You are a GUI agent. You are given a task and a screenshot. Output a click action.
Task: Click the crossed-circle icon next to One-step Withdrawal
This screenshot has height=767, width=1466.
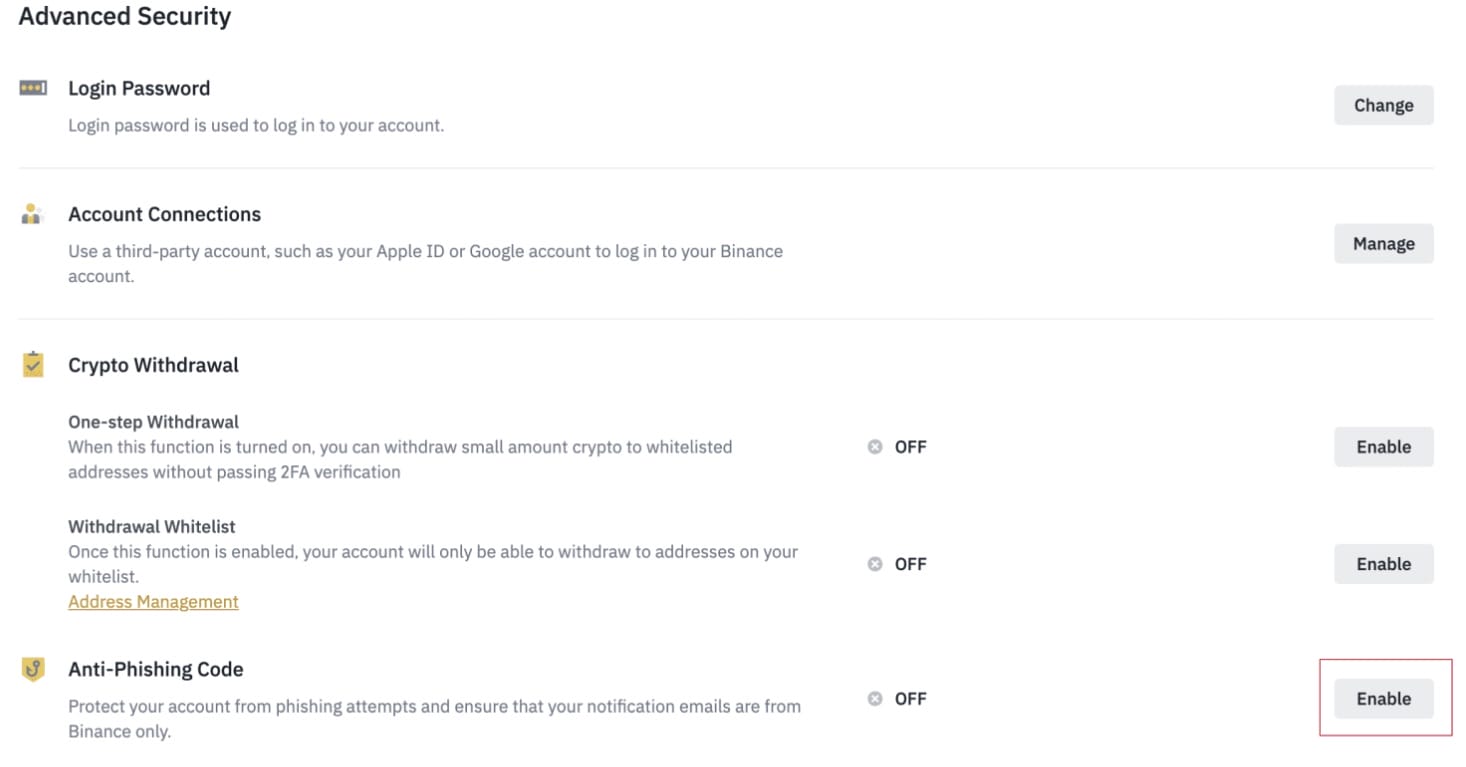pyautogui.click(x=875, y=447)
